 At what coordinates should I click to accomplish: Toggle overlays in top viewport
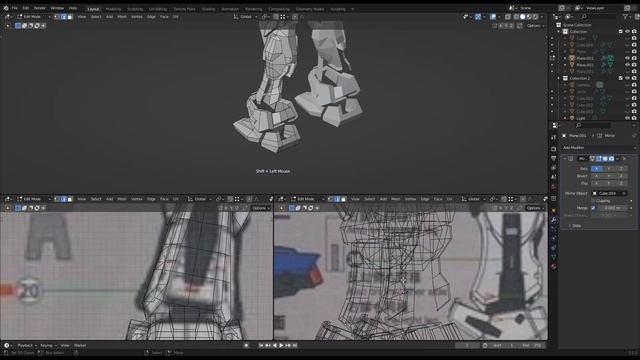pos(493,17)
